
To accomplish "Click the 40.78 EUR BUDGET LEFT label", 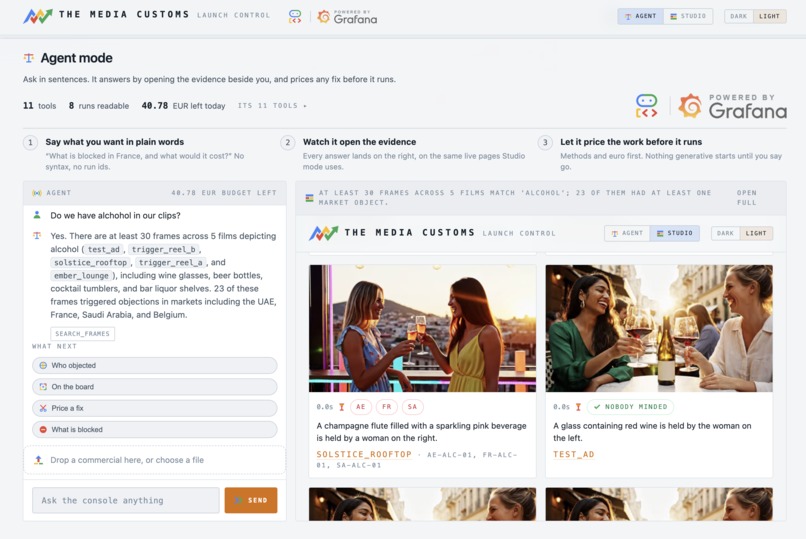I will pyautogui.click(x=224, y=193).
